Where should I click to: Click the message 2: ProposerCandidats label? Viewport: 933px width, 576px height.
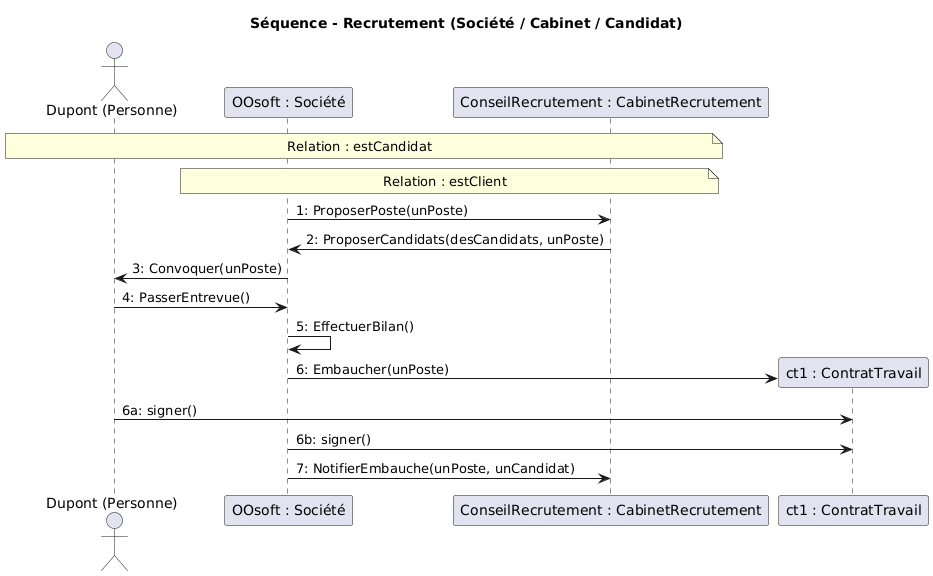(454, 240)
